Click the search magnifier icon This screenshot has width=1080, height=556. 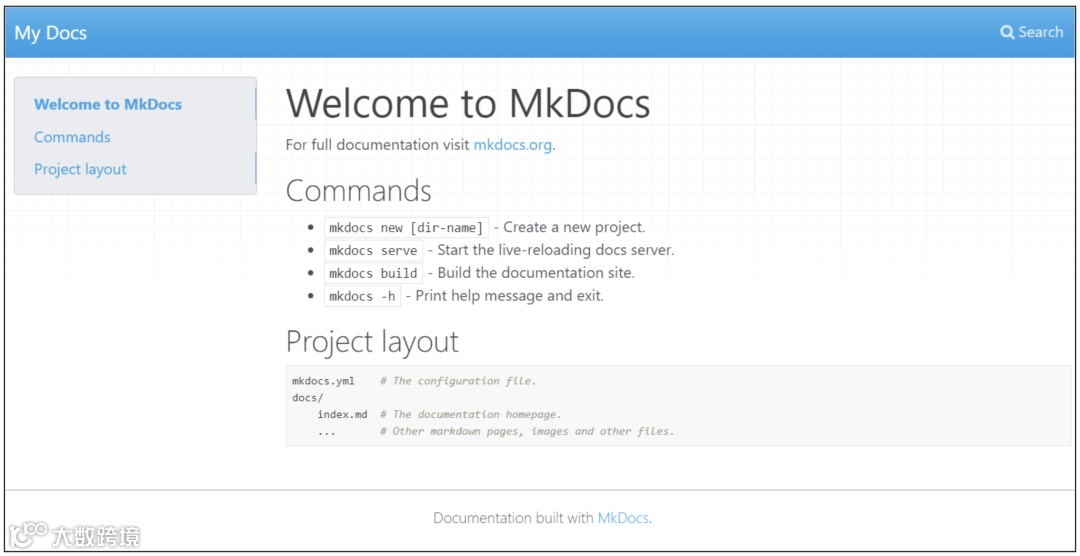(1007, 32)
